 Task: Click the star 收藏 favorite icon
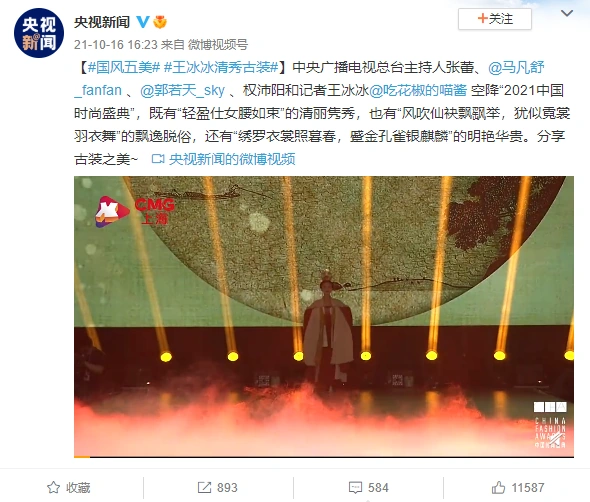[x=53, y=487]
